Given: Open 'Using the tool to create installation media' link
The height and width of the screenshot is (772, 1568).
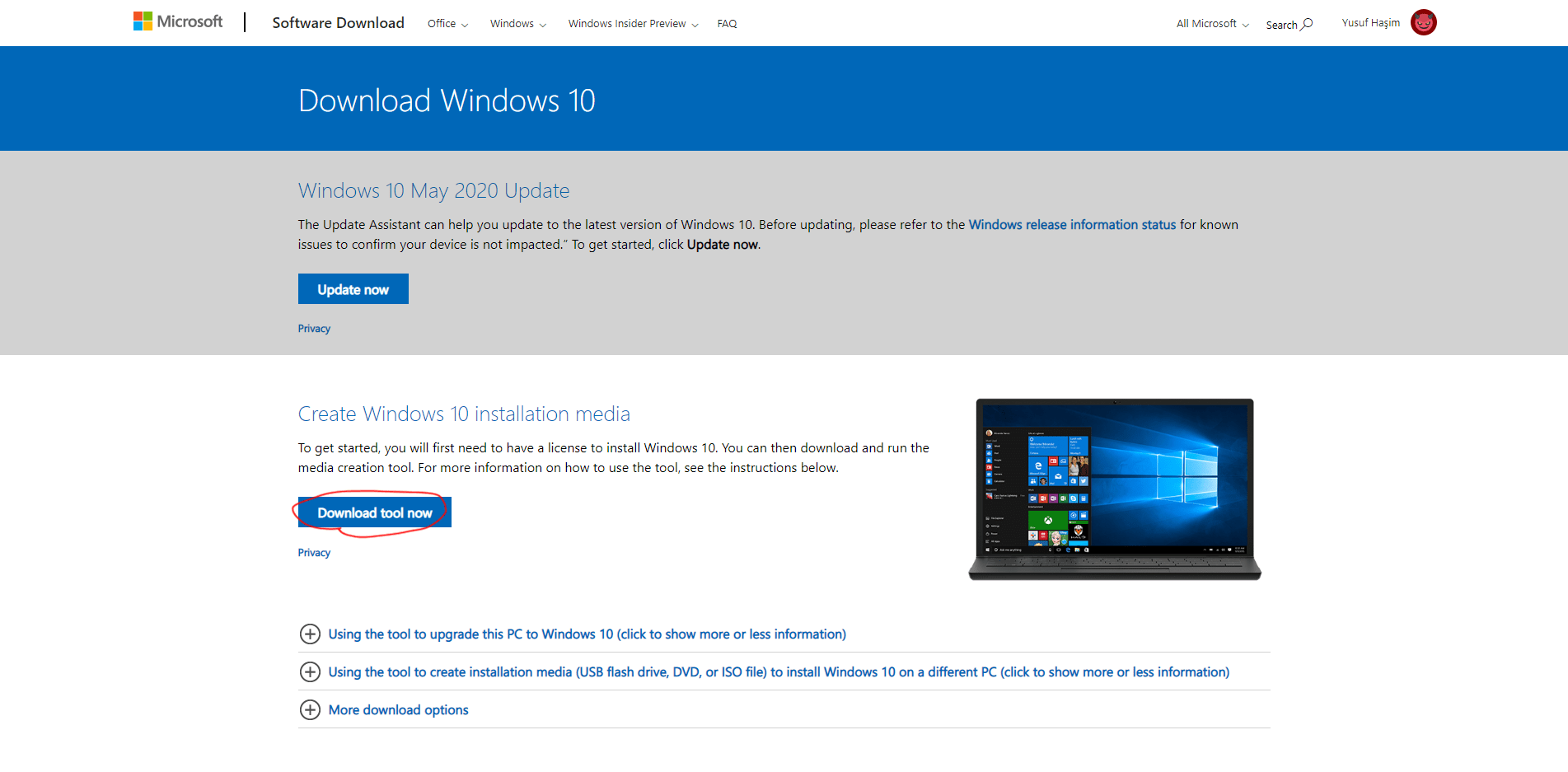Looking at the screenshot, I should point(779,672).
